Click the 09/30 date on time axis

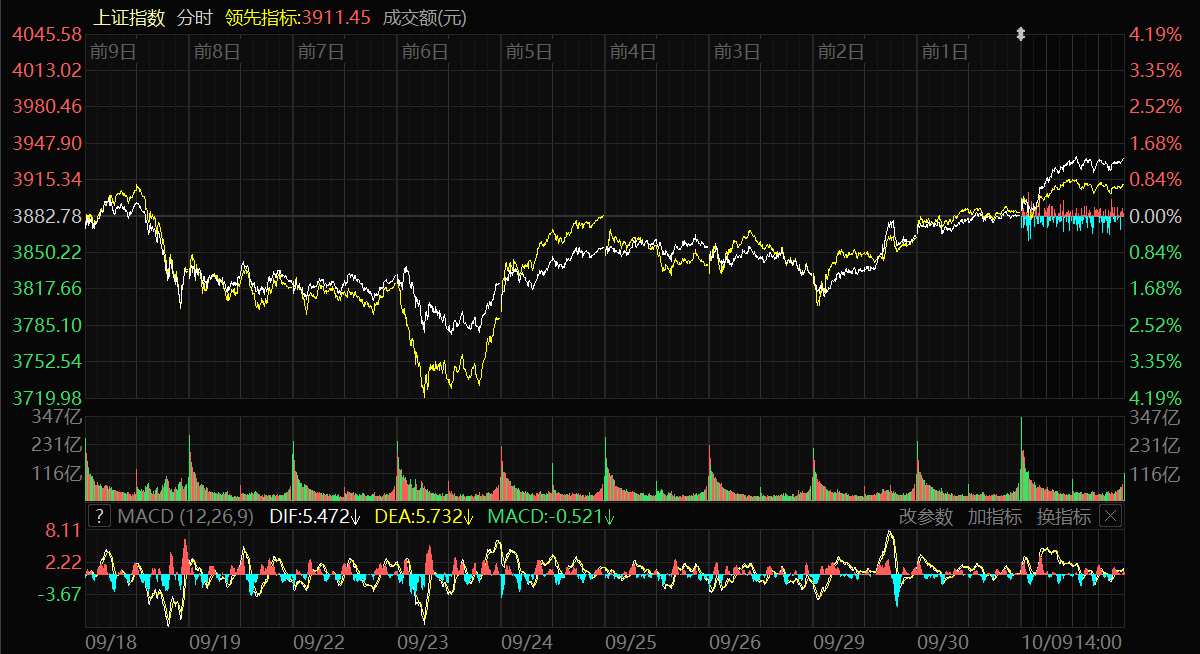(941, 639)
